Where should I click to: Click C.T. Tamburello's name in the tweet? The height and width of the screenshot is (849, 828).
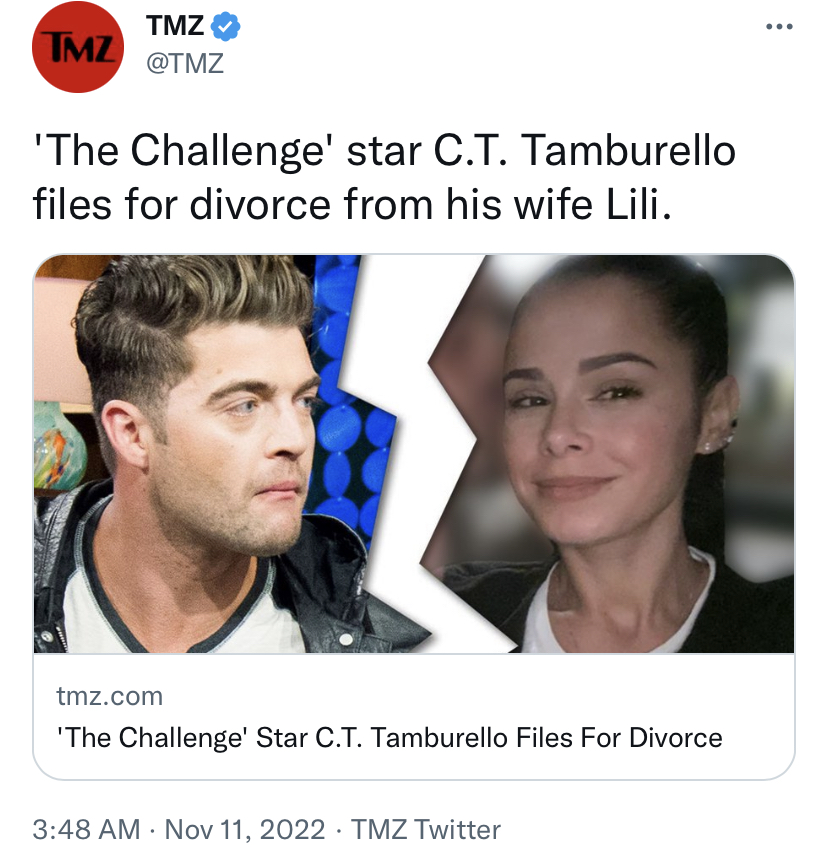coord(585,150)
